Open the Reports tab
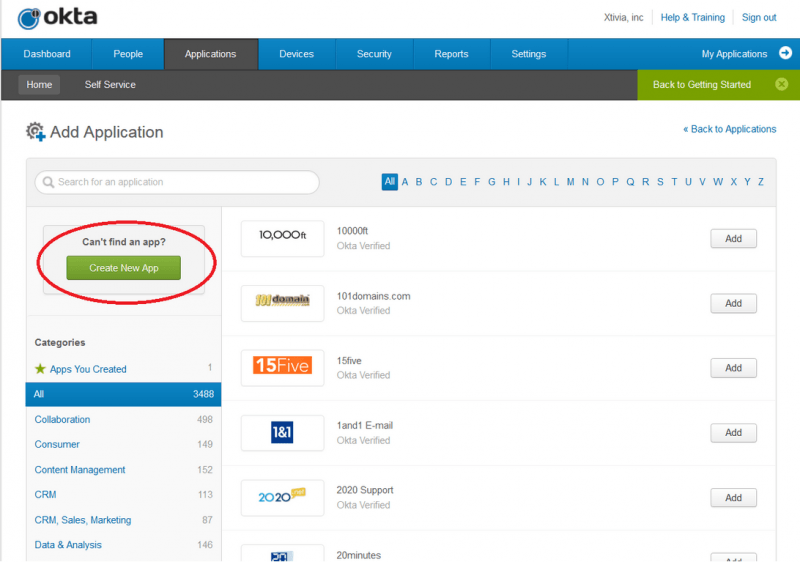800x562 pixels. 452,54
